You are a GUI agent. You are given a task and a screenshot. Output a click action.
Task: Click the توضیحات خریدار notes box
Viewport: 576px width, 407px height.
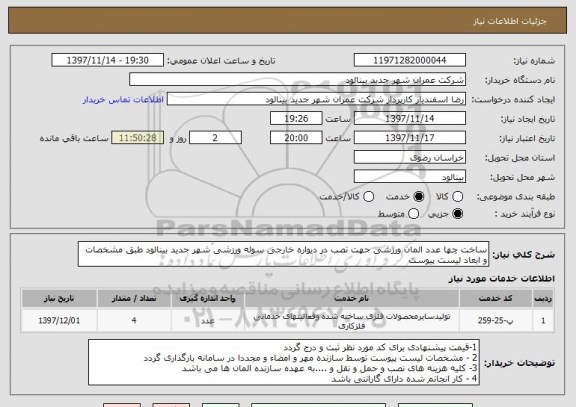284,362
